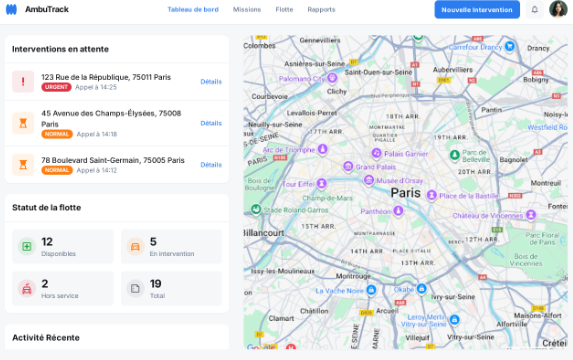
Task: Click the Place de la Bastille marker
Action: [432, 195]
